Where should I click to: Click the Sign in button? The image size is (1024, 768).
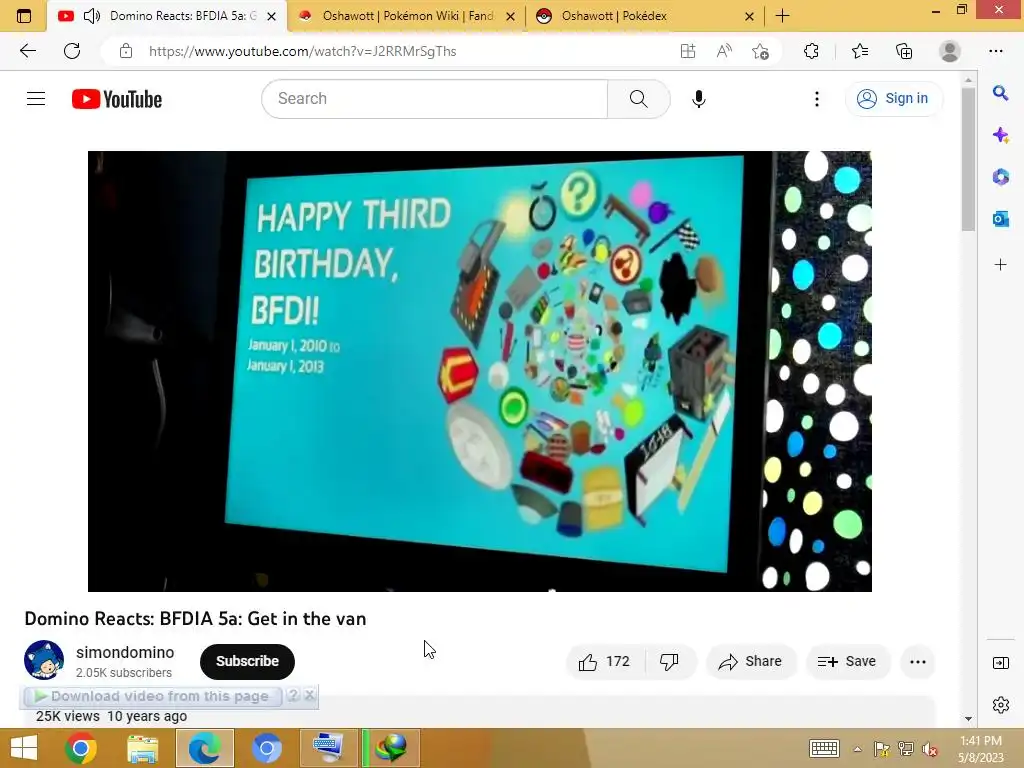pos(893,99)
